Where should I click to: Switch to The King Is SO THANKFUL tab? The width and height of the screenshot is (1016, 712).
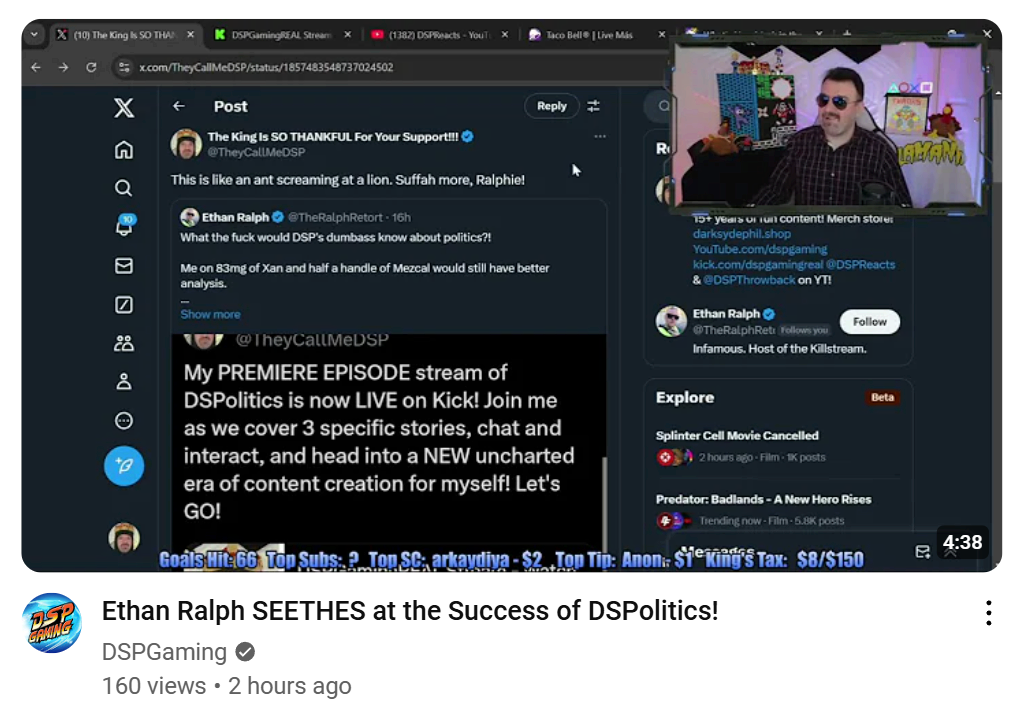point(125,35)
